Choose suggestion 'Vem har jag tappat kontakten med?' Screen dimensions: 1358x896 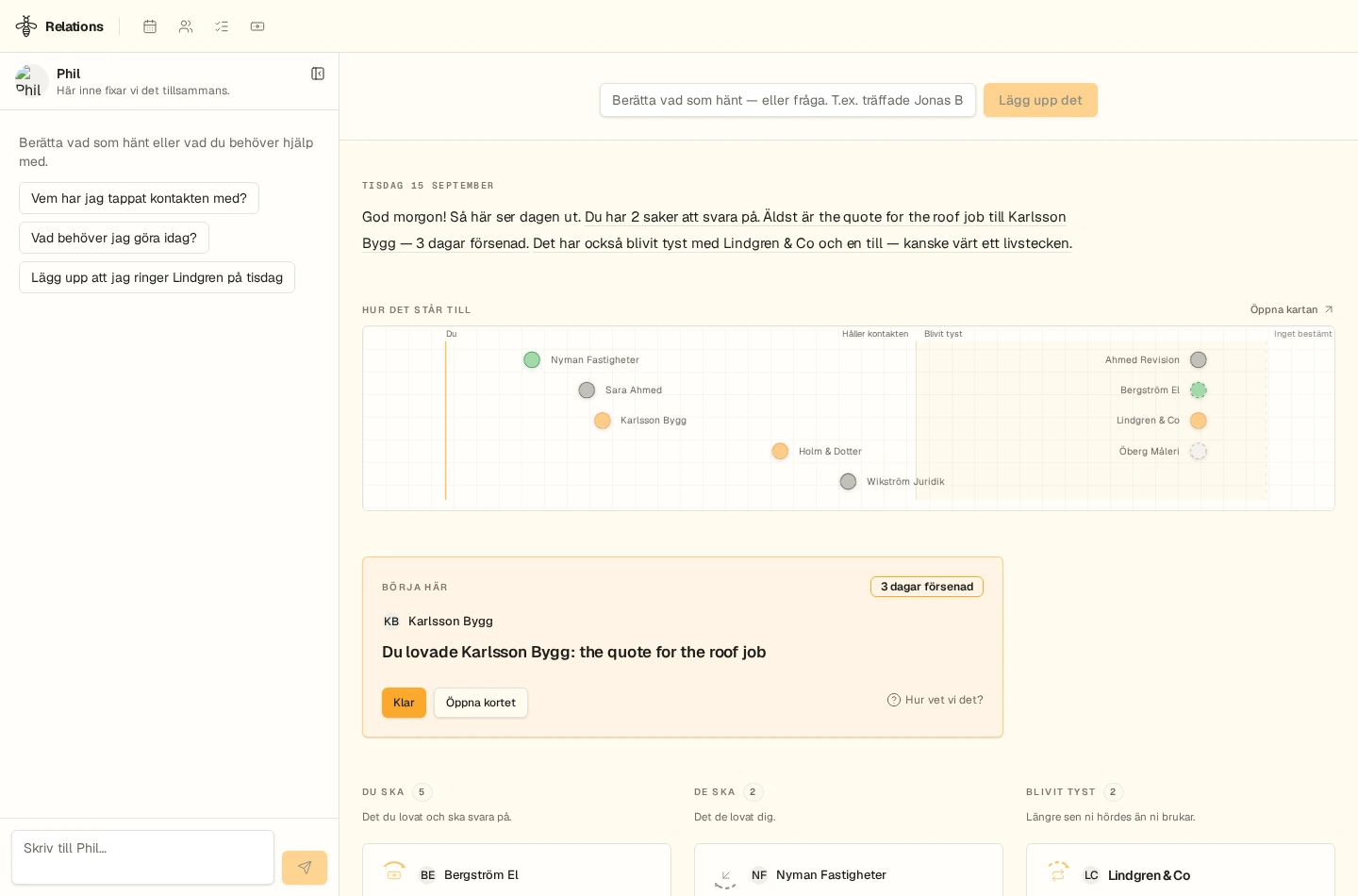click(x=139, y=198)
